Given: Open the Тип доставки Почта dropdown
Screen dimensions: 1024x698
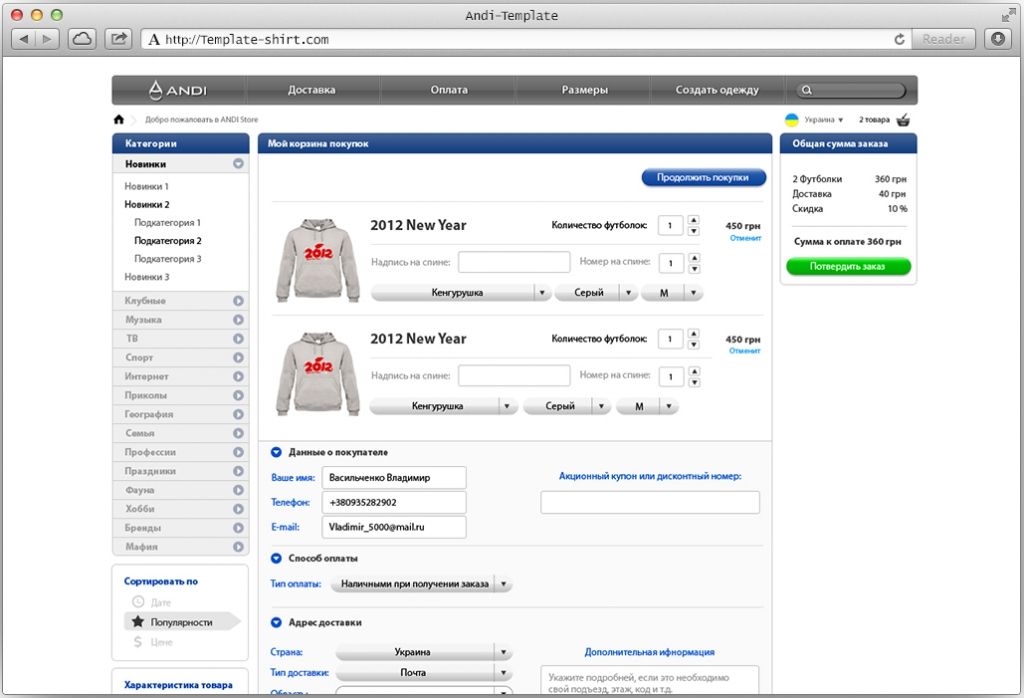Looking at the screenshot, I should (x=424, y=672).
